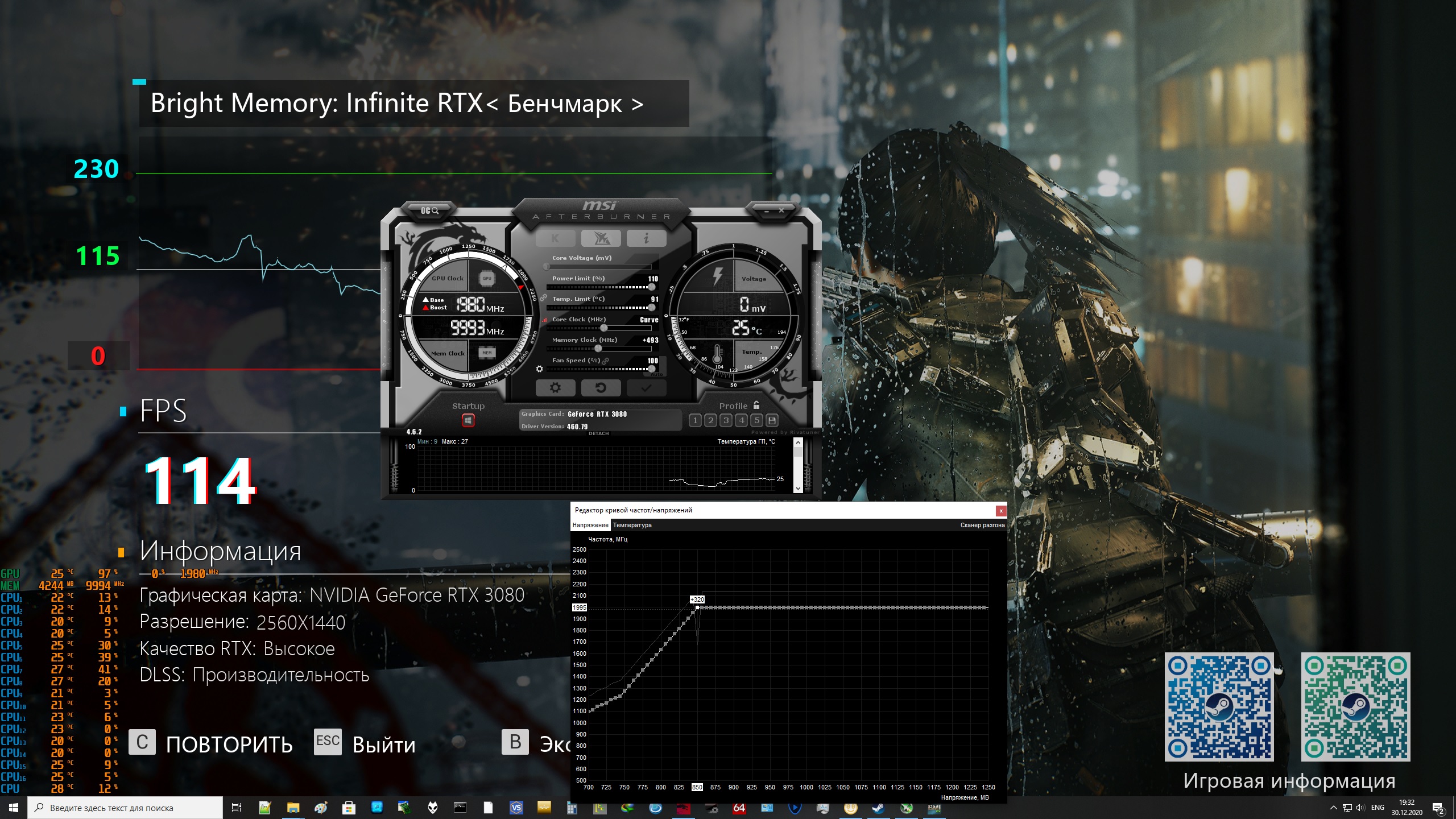The height and width of the screenshot is (819, 1456).
Task: Open File Explorer from the taskbar
Action: pyautogui.click(x=293, y=808)
